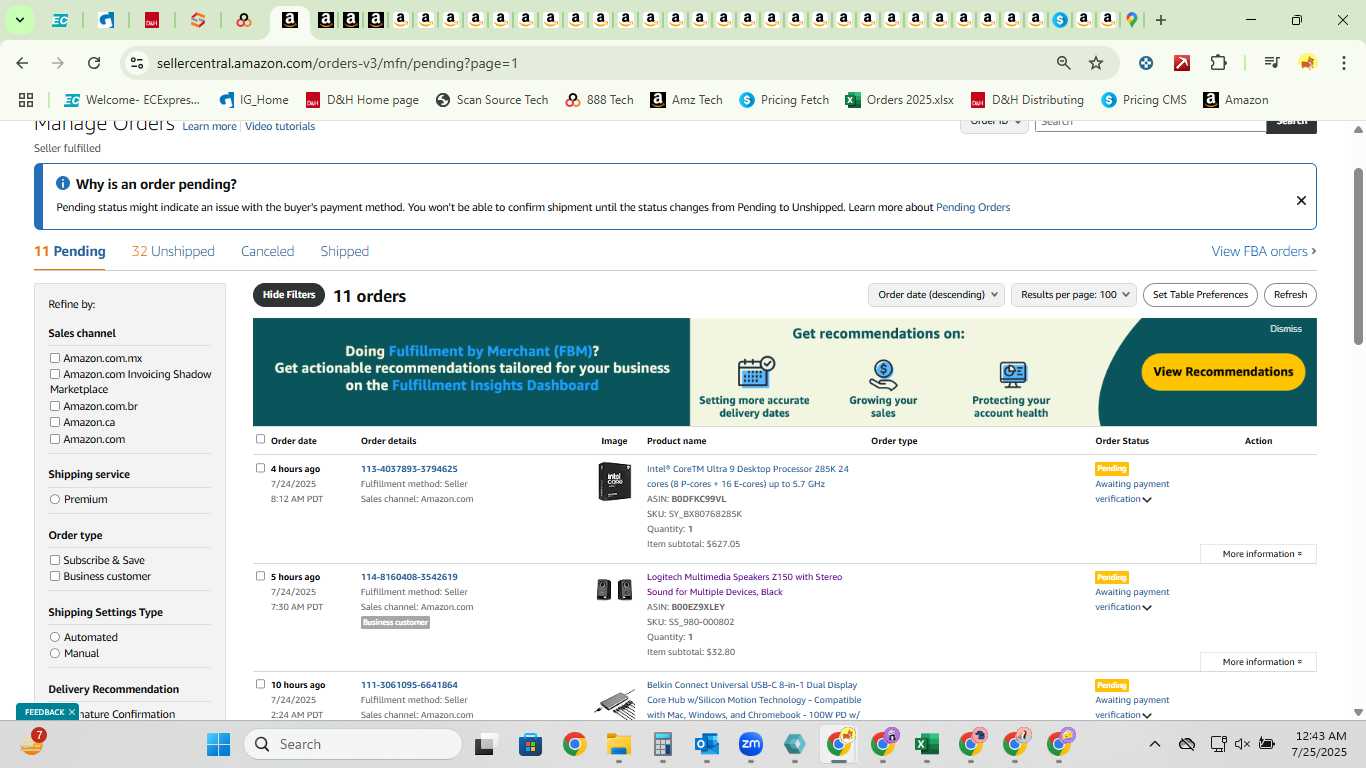Tick the Amazon.com.br checkbox
The height and width of the screenshot is (768, 1366).
pos(55,406)
